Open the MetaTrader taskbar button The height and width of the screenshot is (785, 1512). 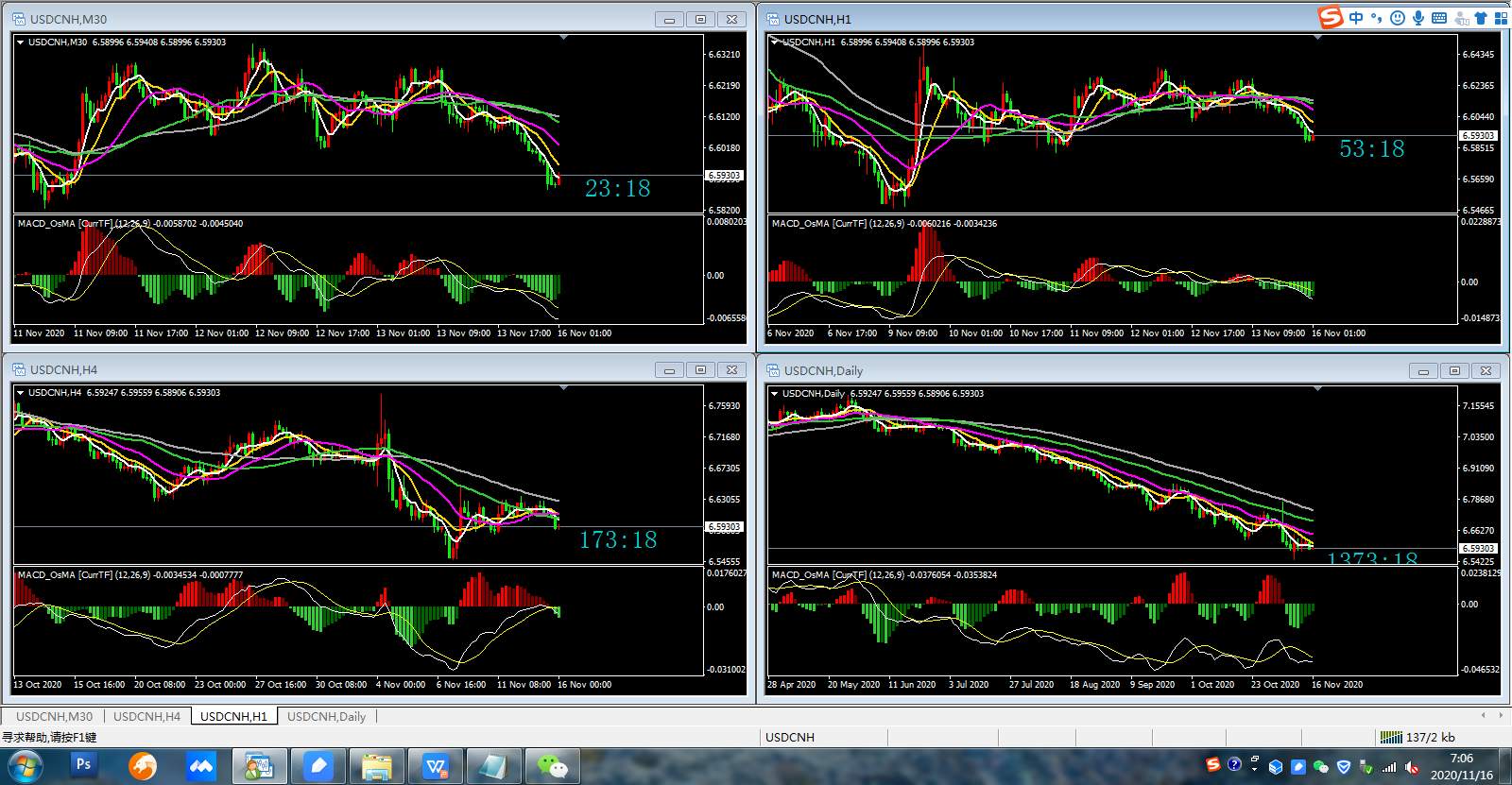point(259,766)
